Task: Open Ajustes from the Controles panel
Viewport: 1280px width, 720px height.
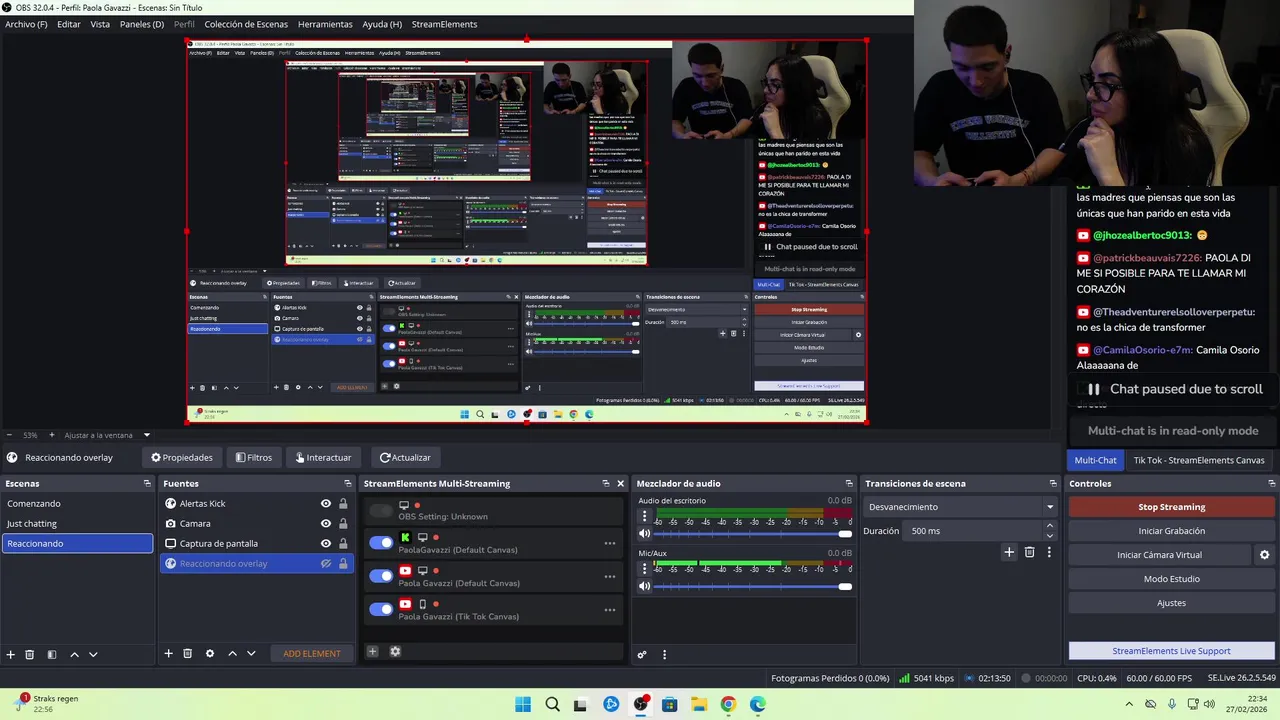Action: 1171,603
